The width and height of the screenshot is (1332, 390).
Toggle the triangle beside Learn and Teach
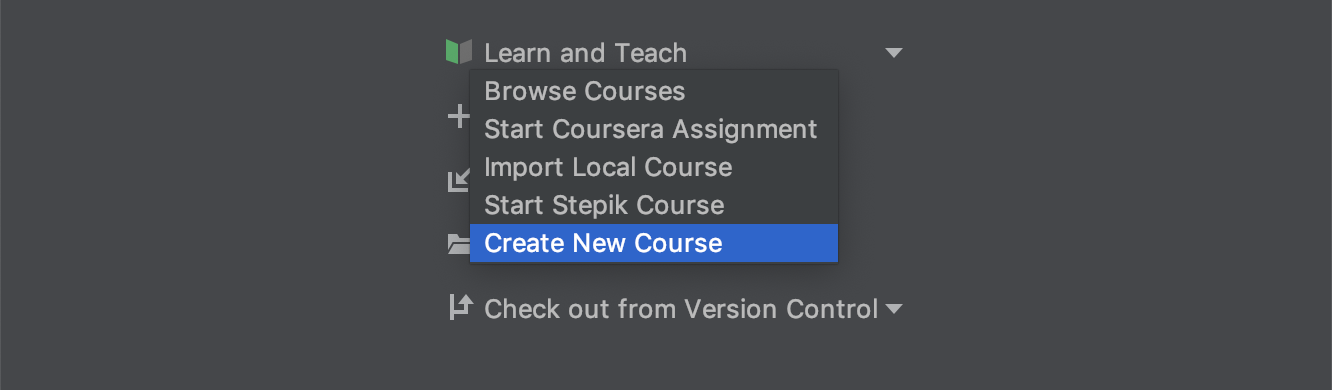click(x=894, y=53)
